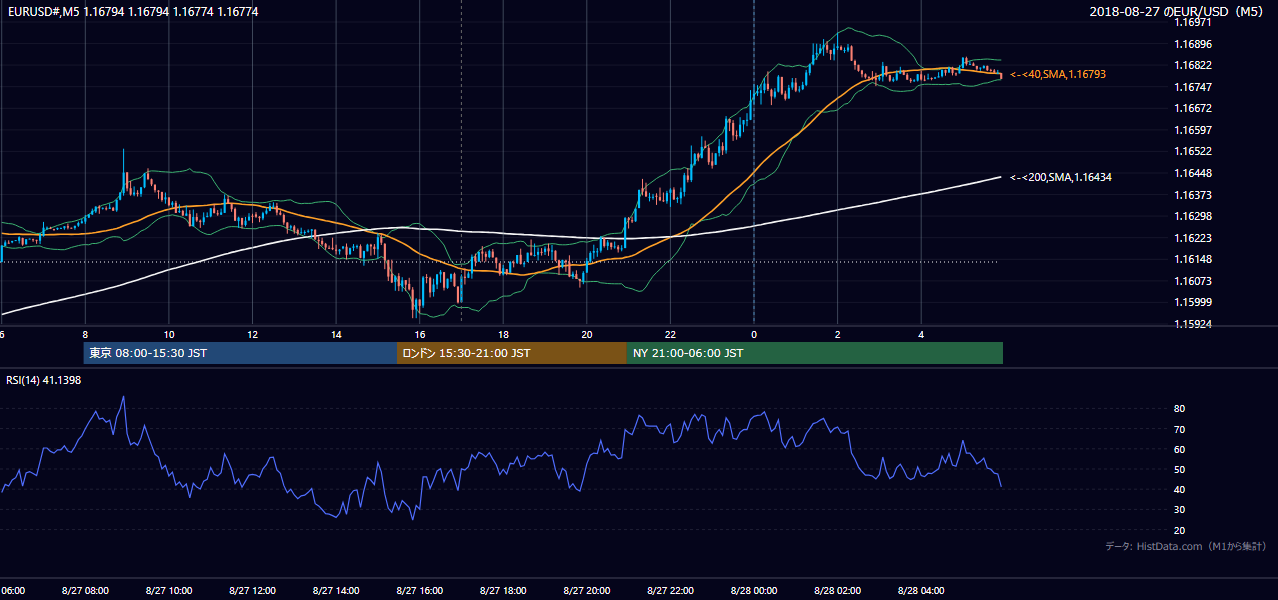Viewport: 1278px width, 600px height.
Task: Click price axis value 1.16448
Action: [1194, 173]
